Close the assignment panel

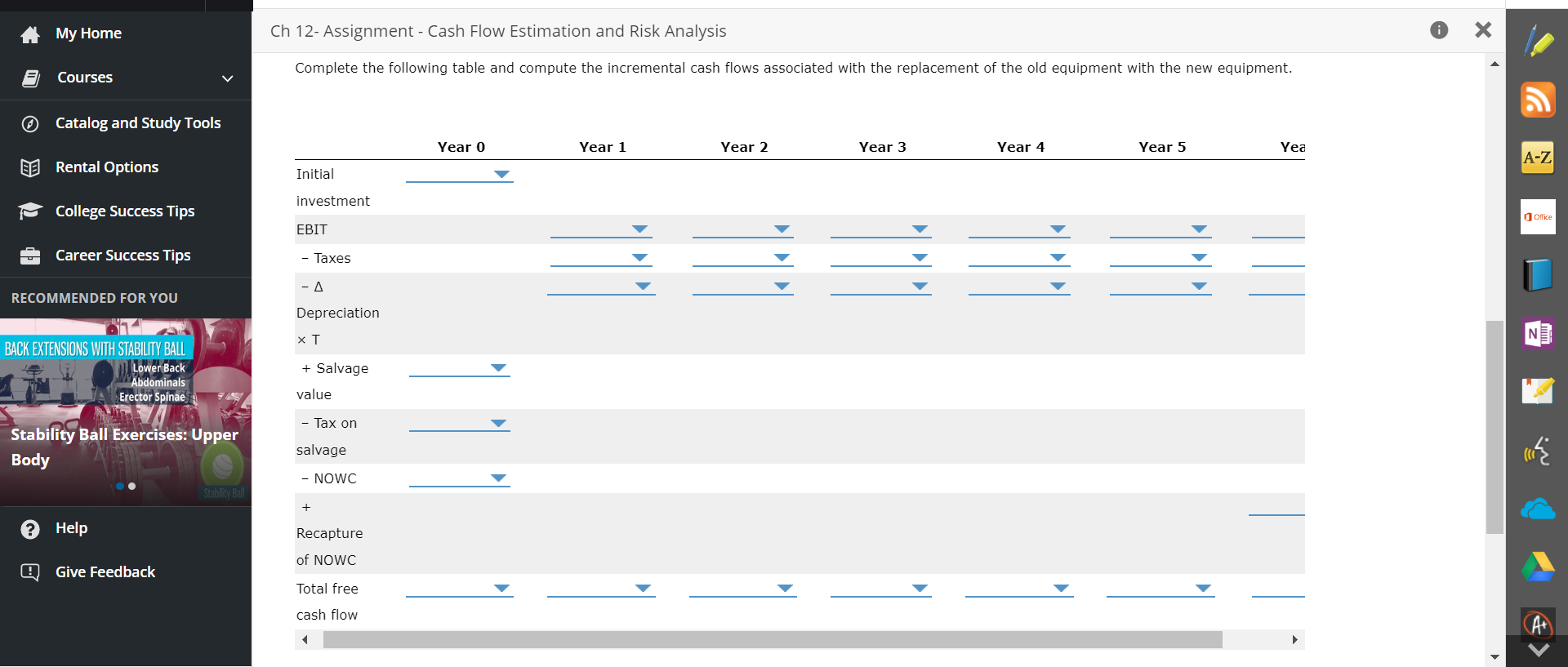click(x=1483, y=30)
